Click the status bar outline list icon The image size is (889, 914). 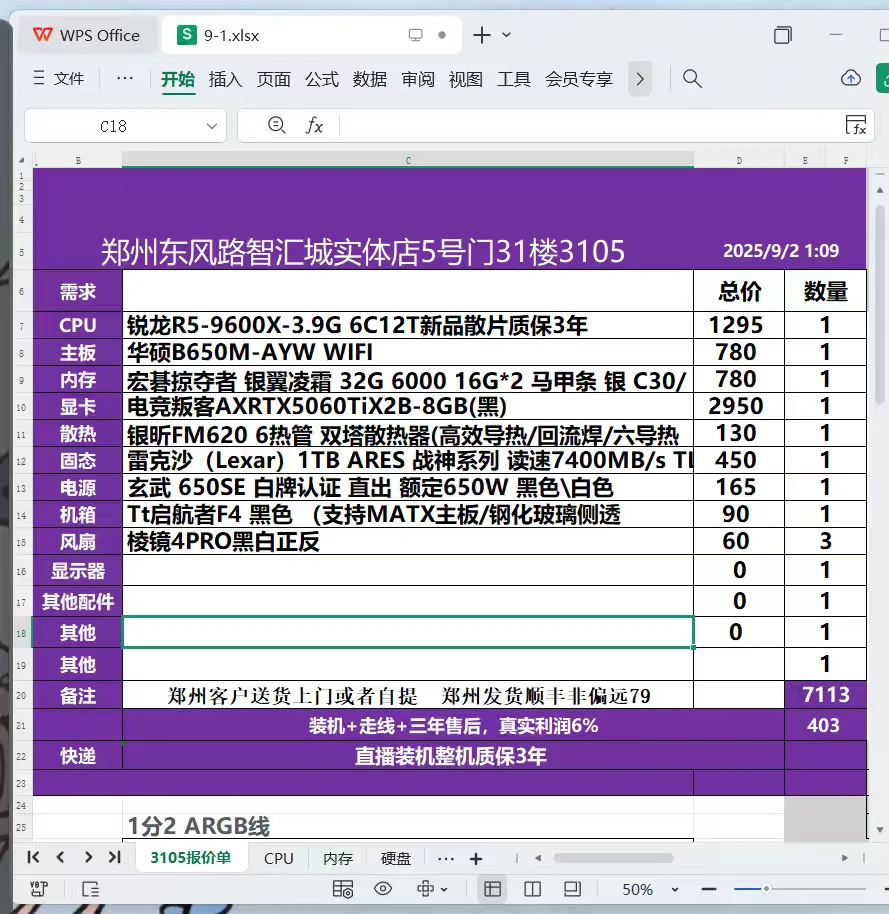90,889
